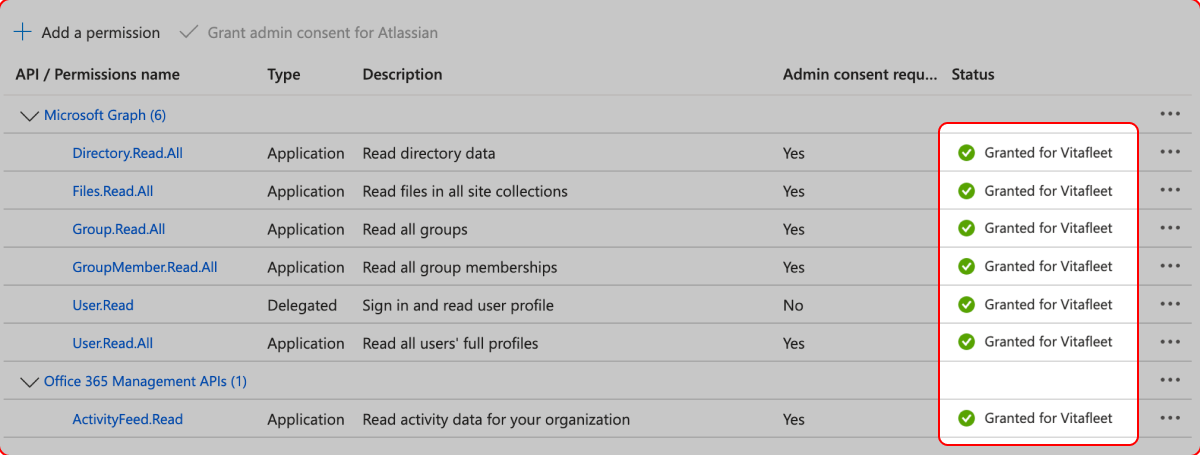Collapse the Microsoft Graph (6) group chevron
The height and width of the screenshot is (455, 1200).
coord(29,116)
